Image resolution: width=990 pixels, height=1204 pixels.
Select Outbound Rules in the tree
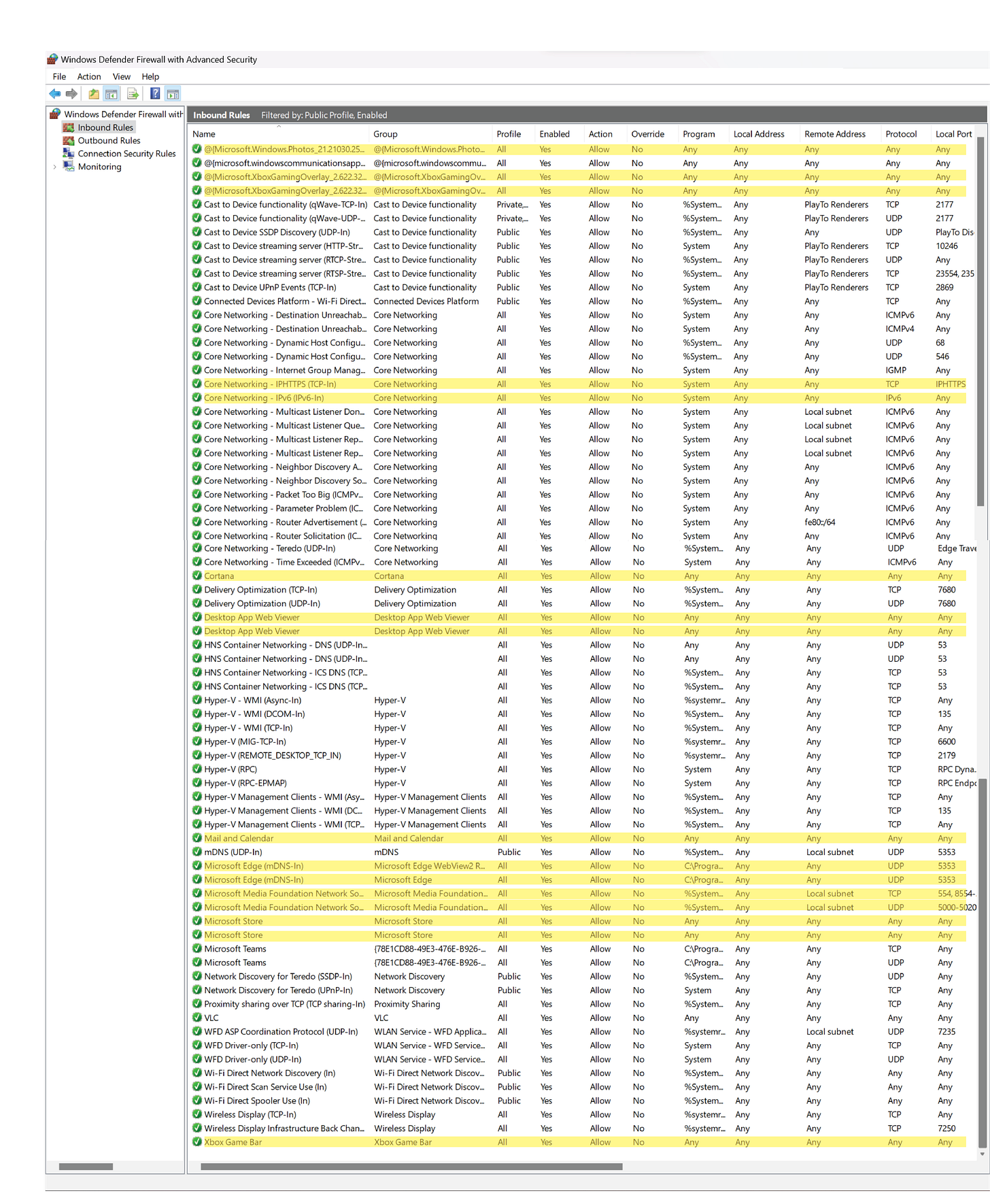(x=109, y=141)
